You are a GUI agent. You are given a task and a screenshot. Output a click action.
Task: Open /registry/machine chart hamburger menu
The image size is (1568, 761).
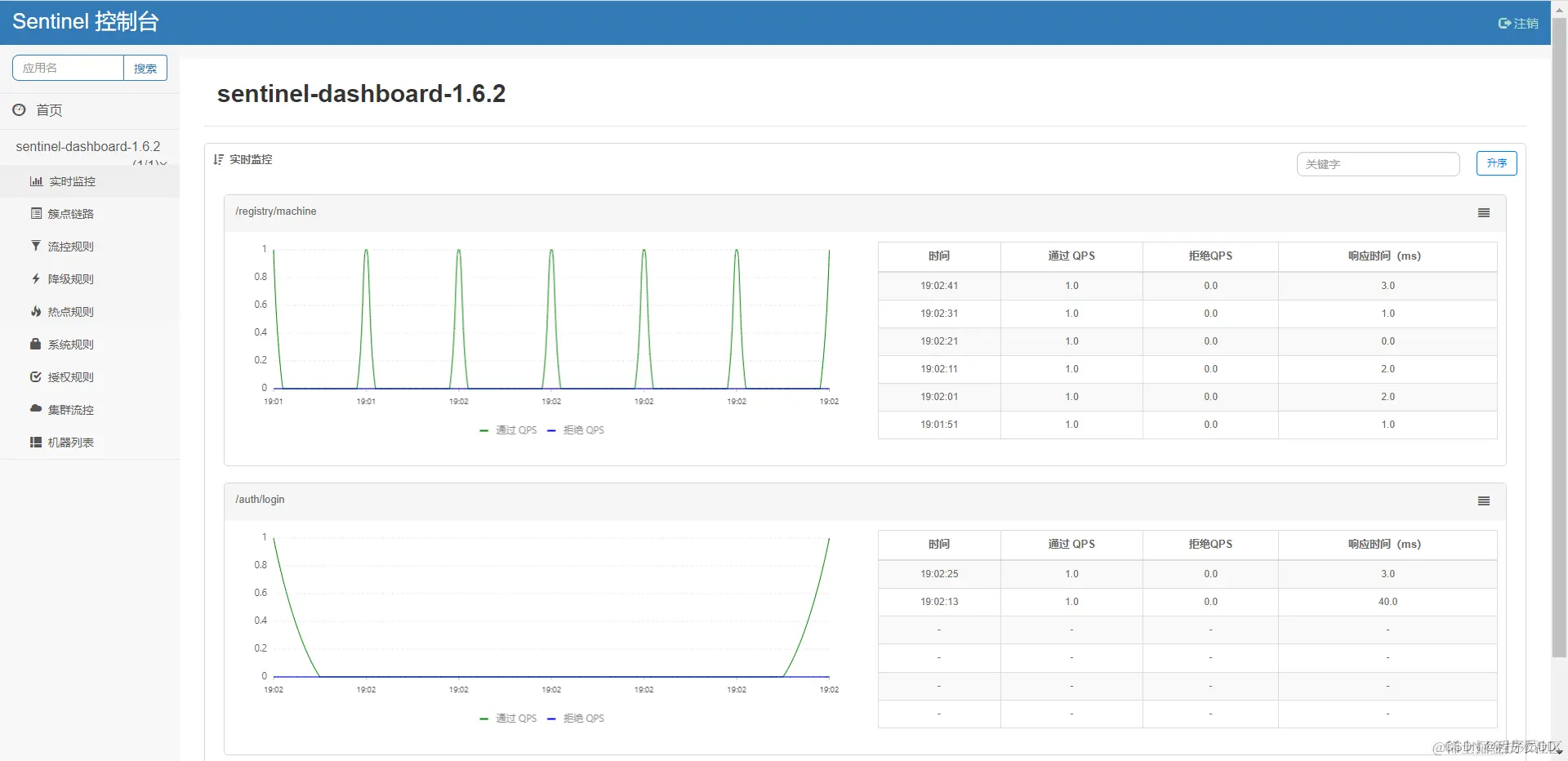(x=1484, y=213)
